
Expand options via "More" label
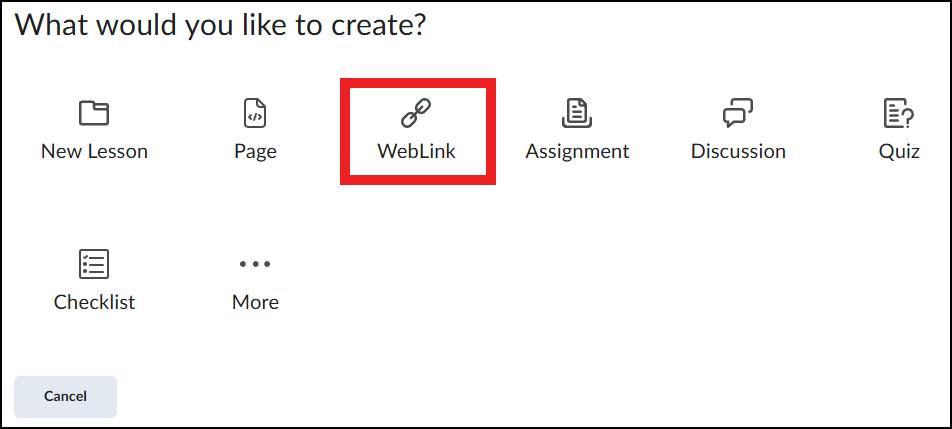[x=255, y=302]
